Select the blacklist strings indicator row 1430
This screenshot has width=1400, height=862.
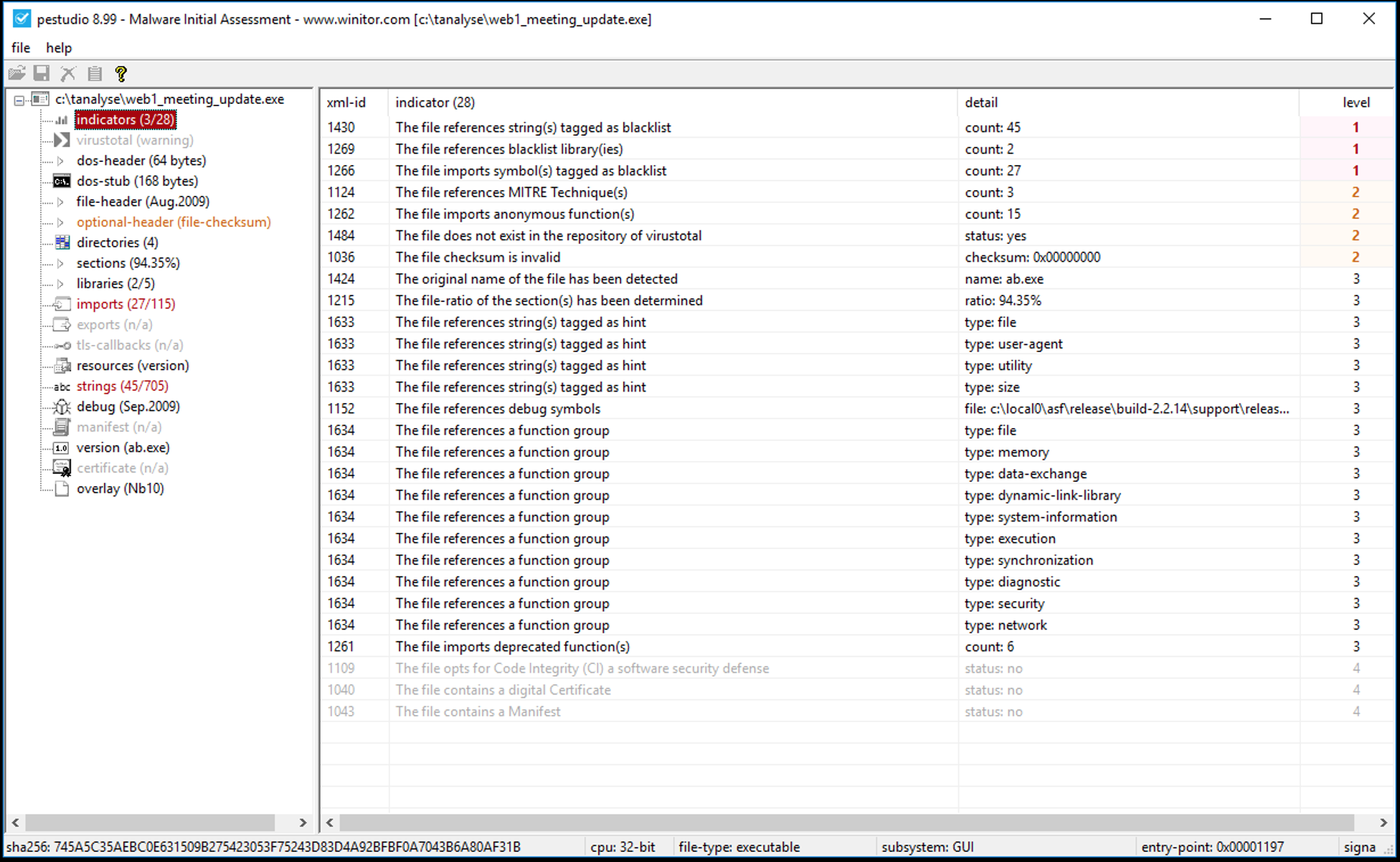tap(534, 127)
